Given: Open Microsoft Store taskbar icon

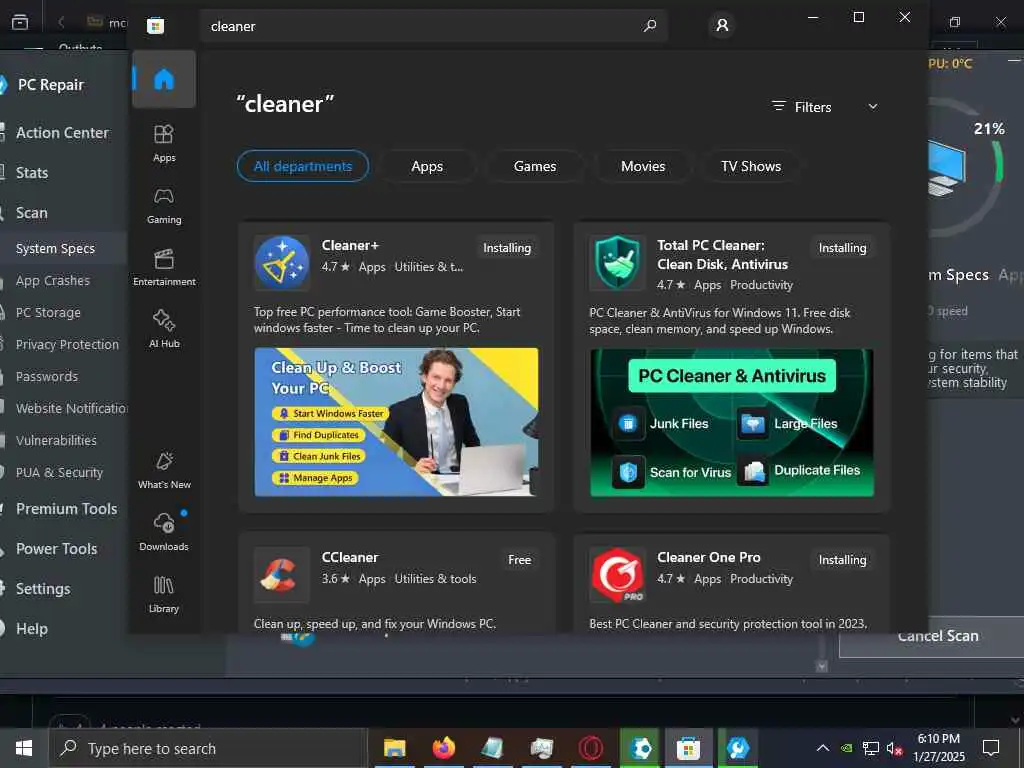Looking at the screenshot, I should (688, 748).
